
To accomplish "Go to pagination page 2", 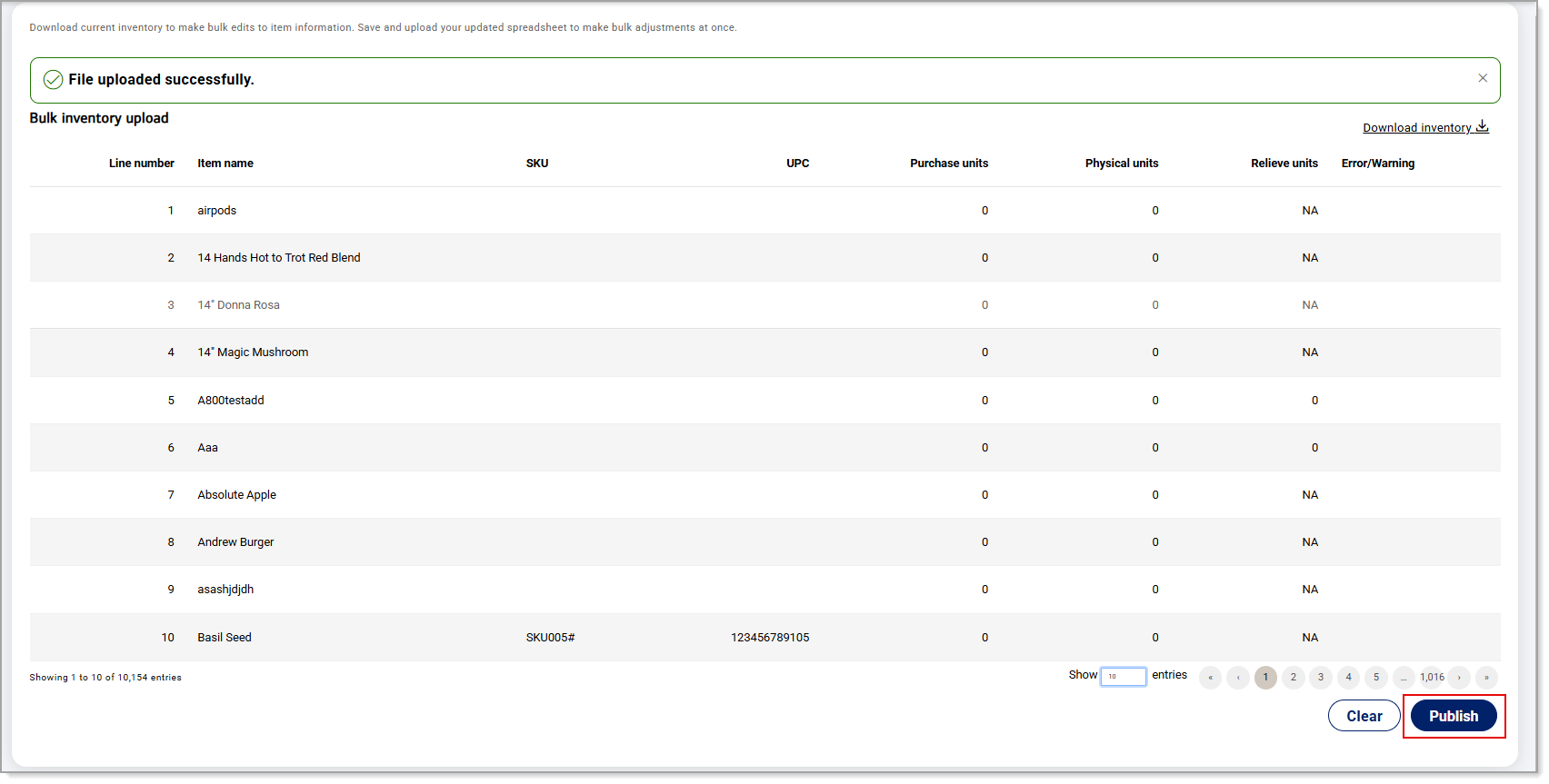I will 1294,678.
